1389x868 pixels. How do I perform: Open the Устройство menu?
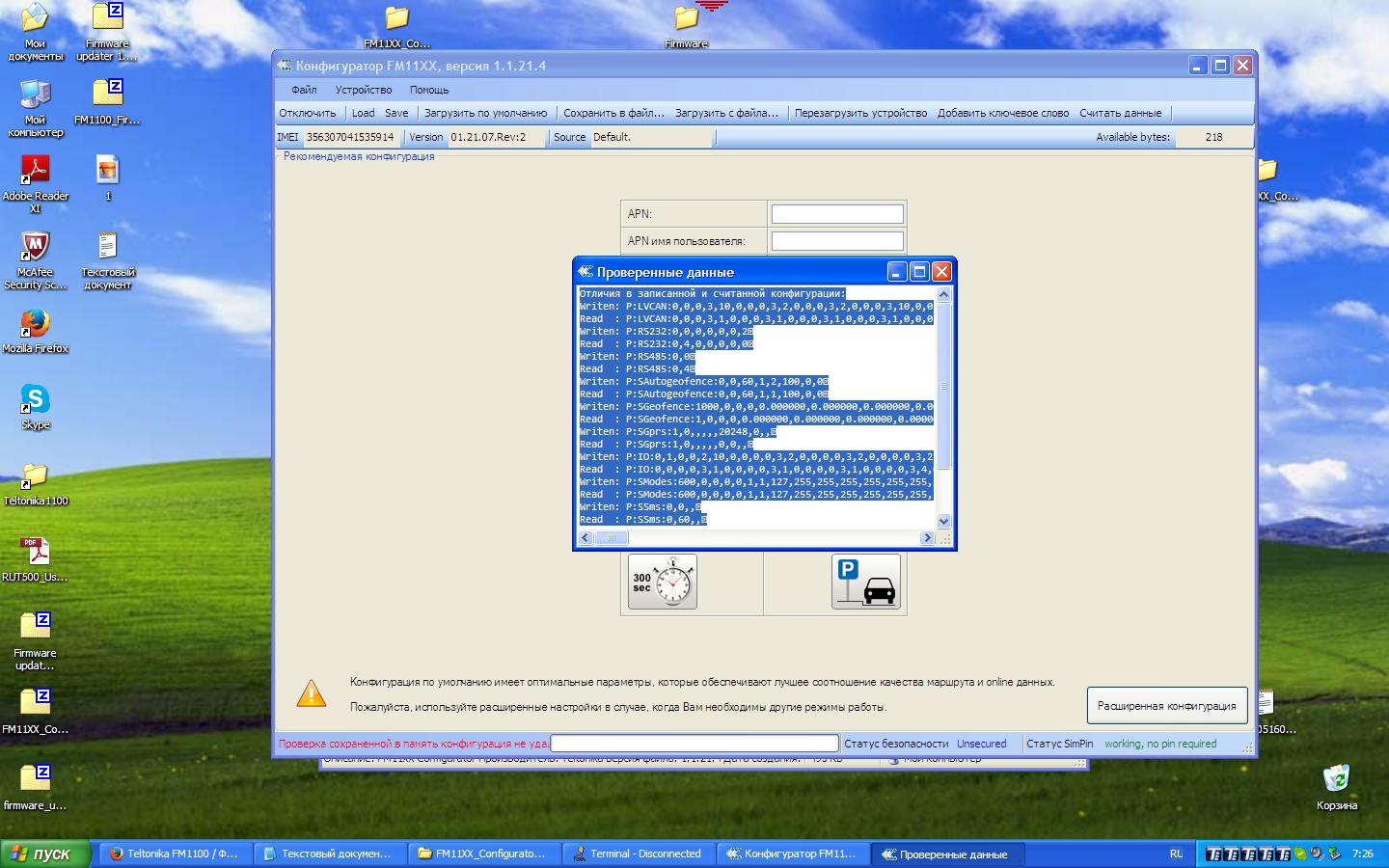point(363,90)
